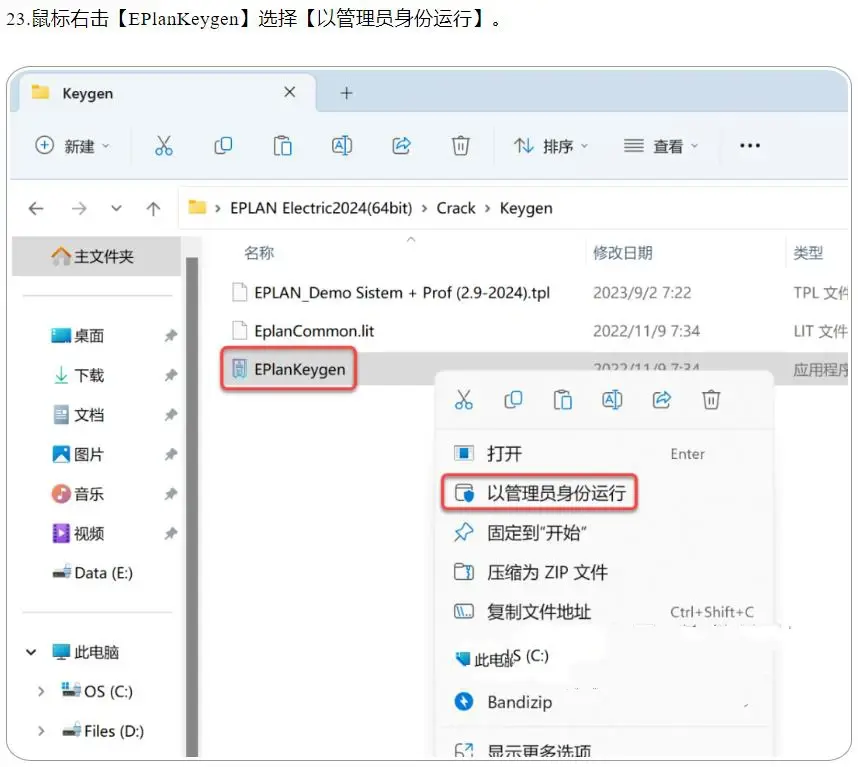Unpin 图片 using its pin icon

(x=171, y=455)
